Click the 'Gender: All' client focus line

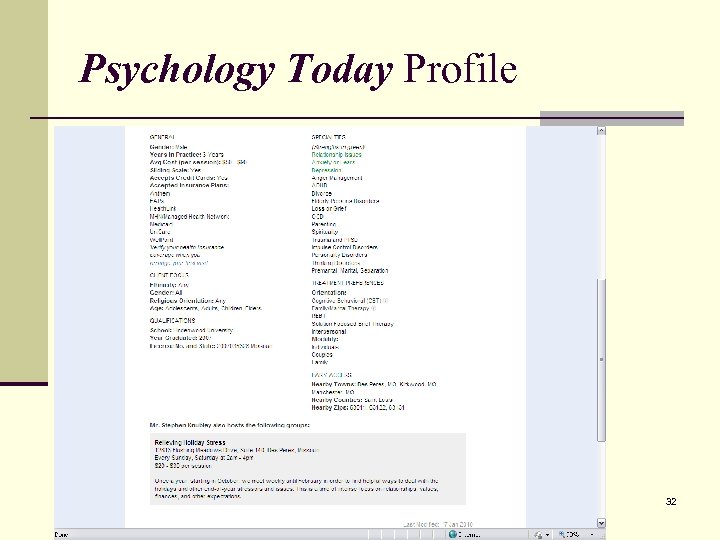click(166, 292)
